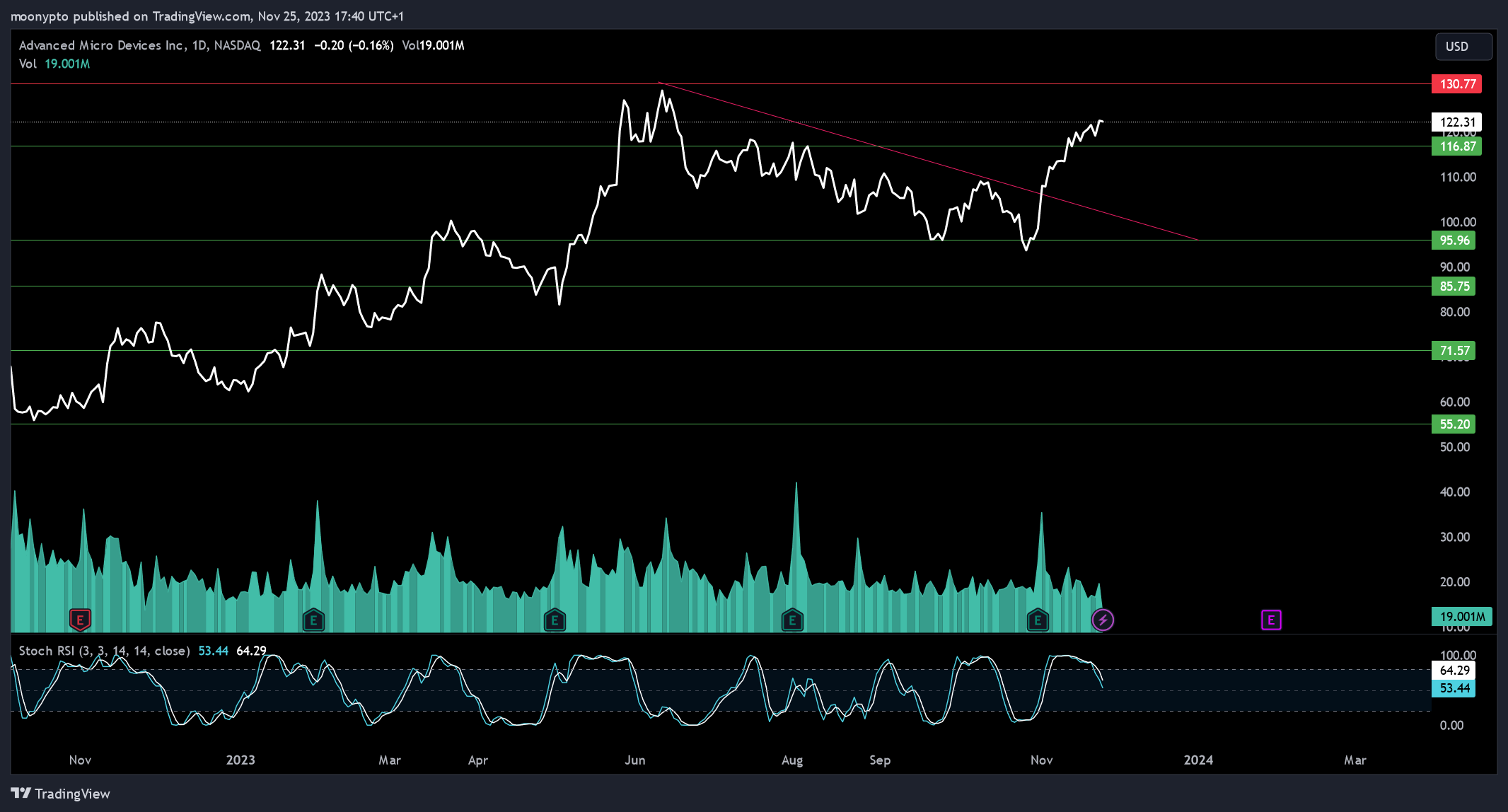Select the 122.31 current price label
This screenshot has height=812, width=1508.
(1456, 122)
